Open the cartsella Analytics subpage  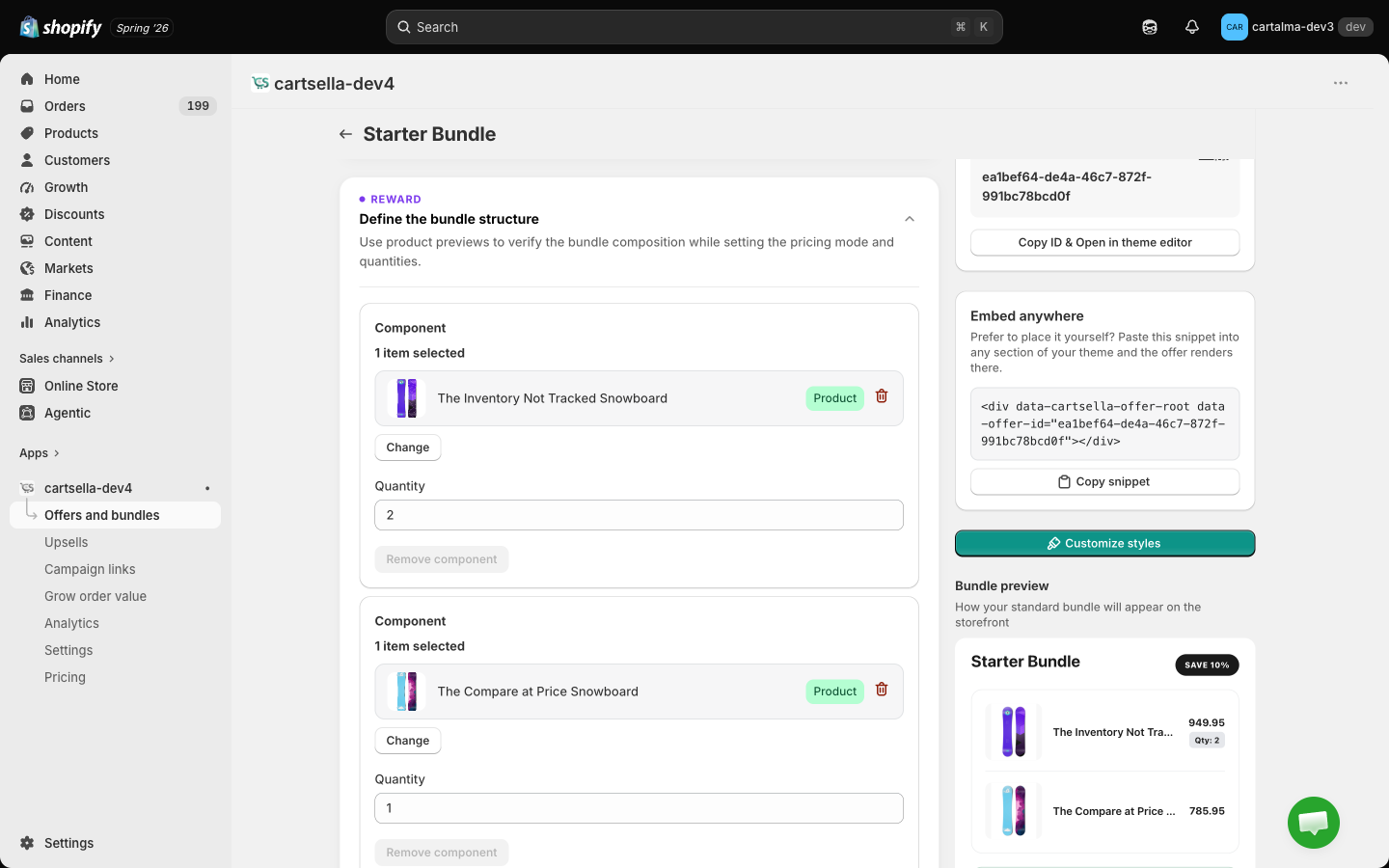pos(71,623)
